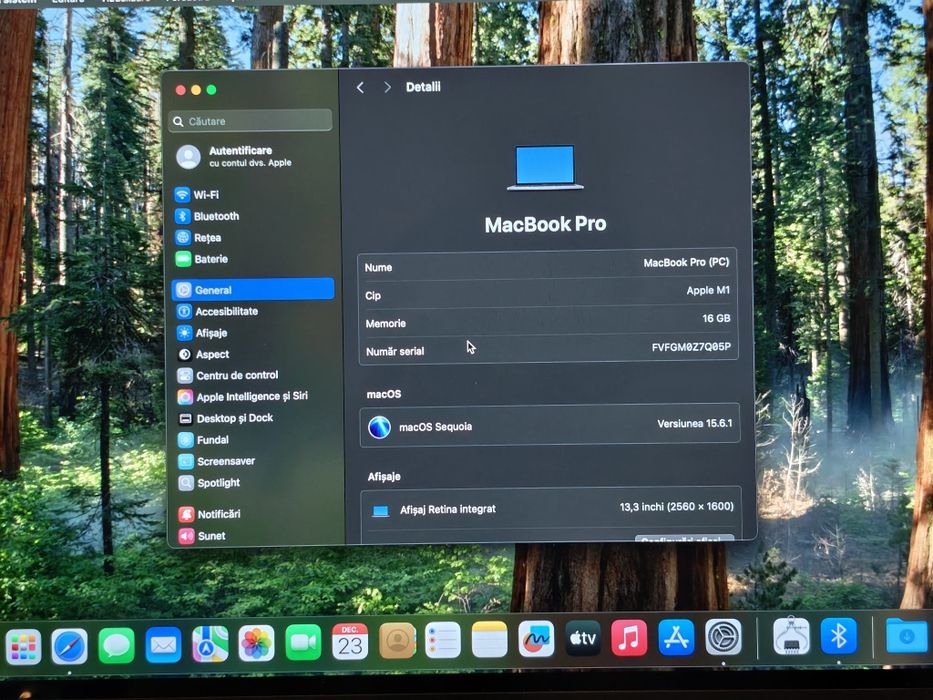Click Autentificare cu contul Apple
Viewport: 933px width, 700px height.
pyautogui.click(x=234, y=157)
